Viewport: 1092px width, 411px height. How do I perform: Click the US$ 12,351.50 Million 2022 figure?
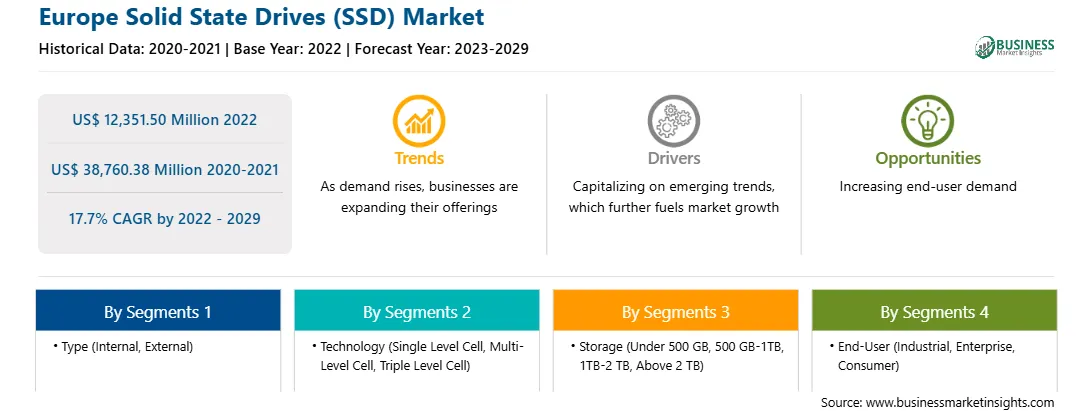click(x=164, y=120)
